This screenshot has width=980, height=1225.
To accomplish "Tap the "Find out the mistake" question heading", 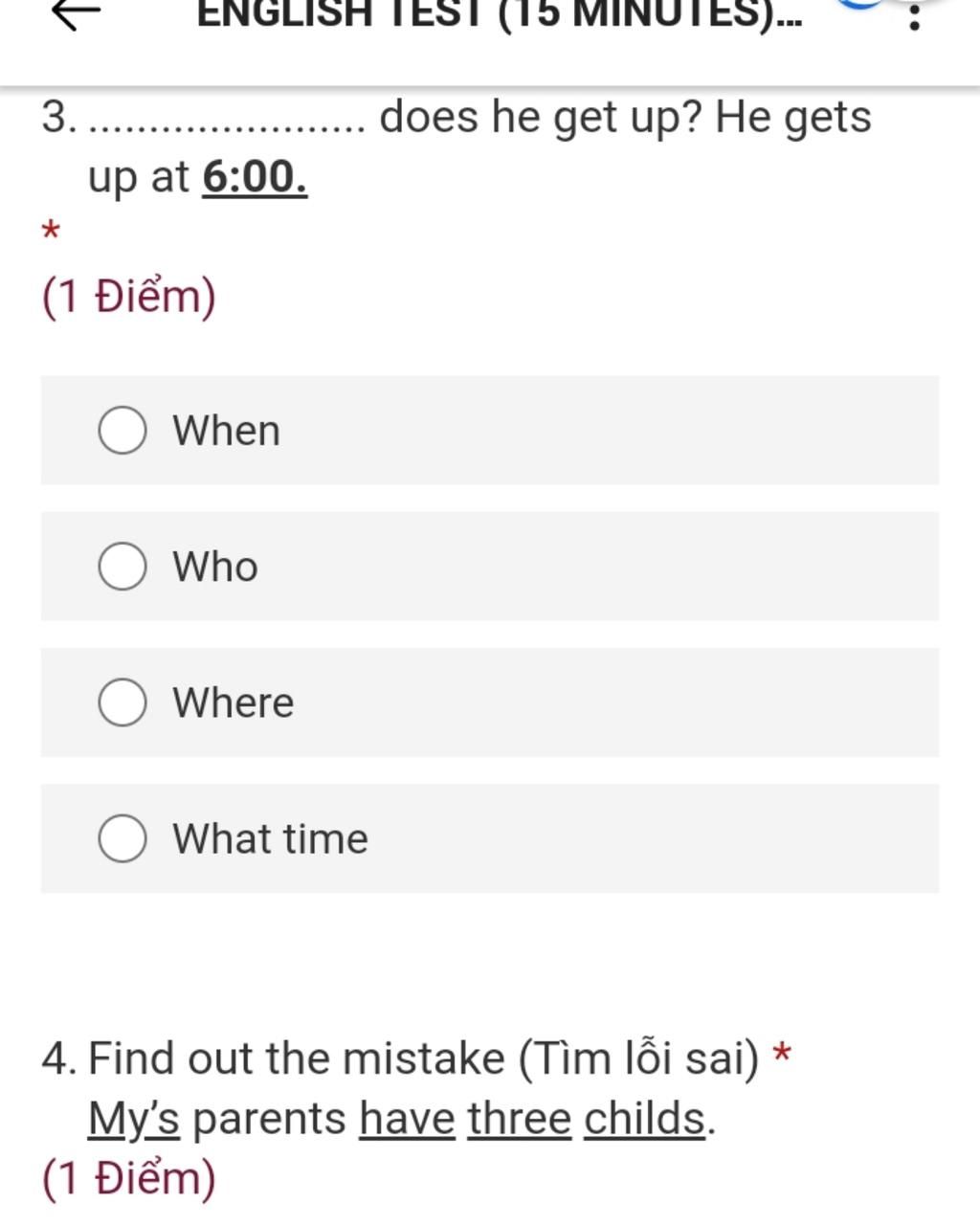I will (x=297, y=1058).
